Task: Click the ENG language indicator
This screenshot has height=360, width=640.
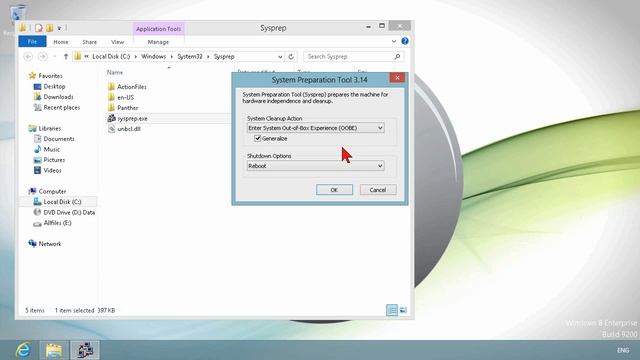Action: click(623, 350)
